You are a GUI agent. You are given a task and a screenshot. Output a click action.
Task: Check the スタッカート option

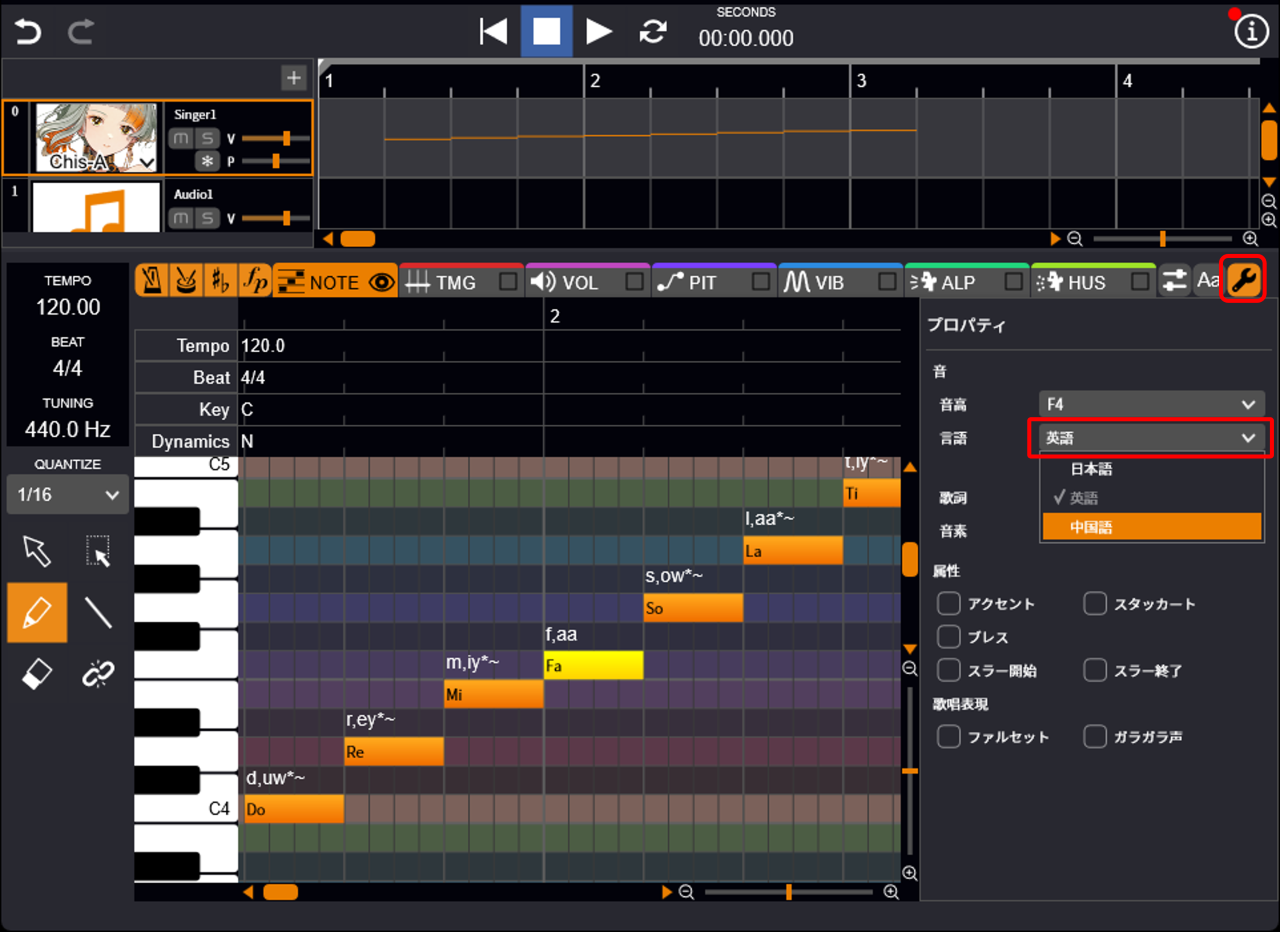(x=1095, y=604)
